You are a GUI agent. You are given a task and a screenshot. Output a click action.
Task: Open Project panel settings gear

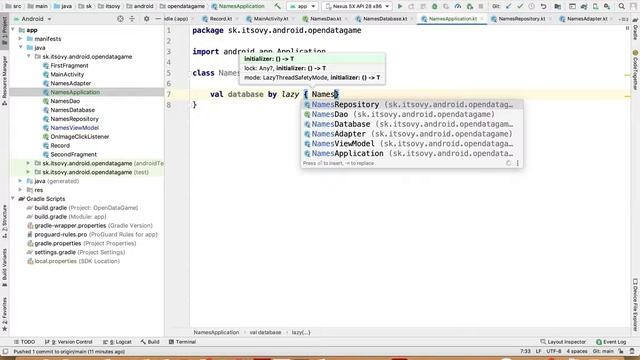[x=146, y=19]
